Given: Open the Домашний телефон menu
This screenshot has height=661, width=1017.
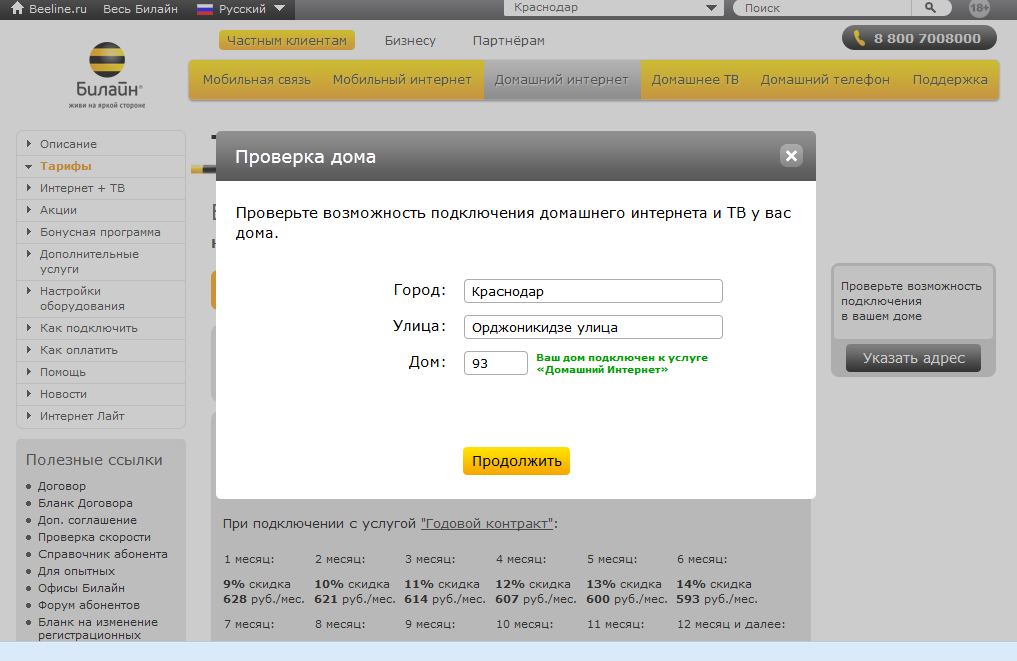Looking at the screenshot, I should coord(825,80).
